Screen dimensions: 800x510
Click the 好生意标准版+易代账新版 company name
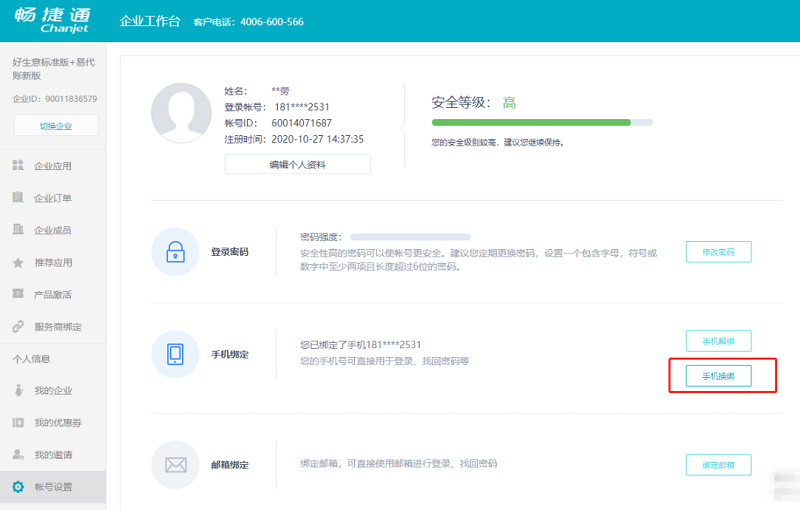point(54,68)
